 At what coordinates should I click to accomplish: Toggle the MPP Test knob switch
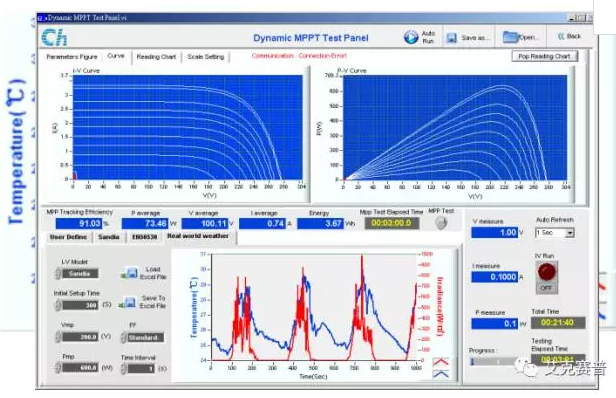click(x=442, y=223)
